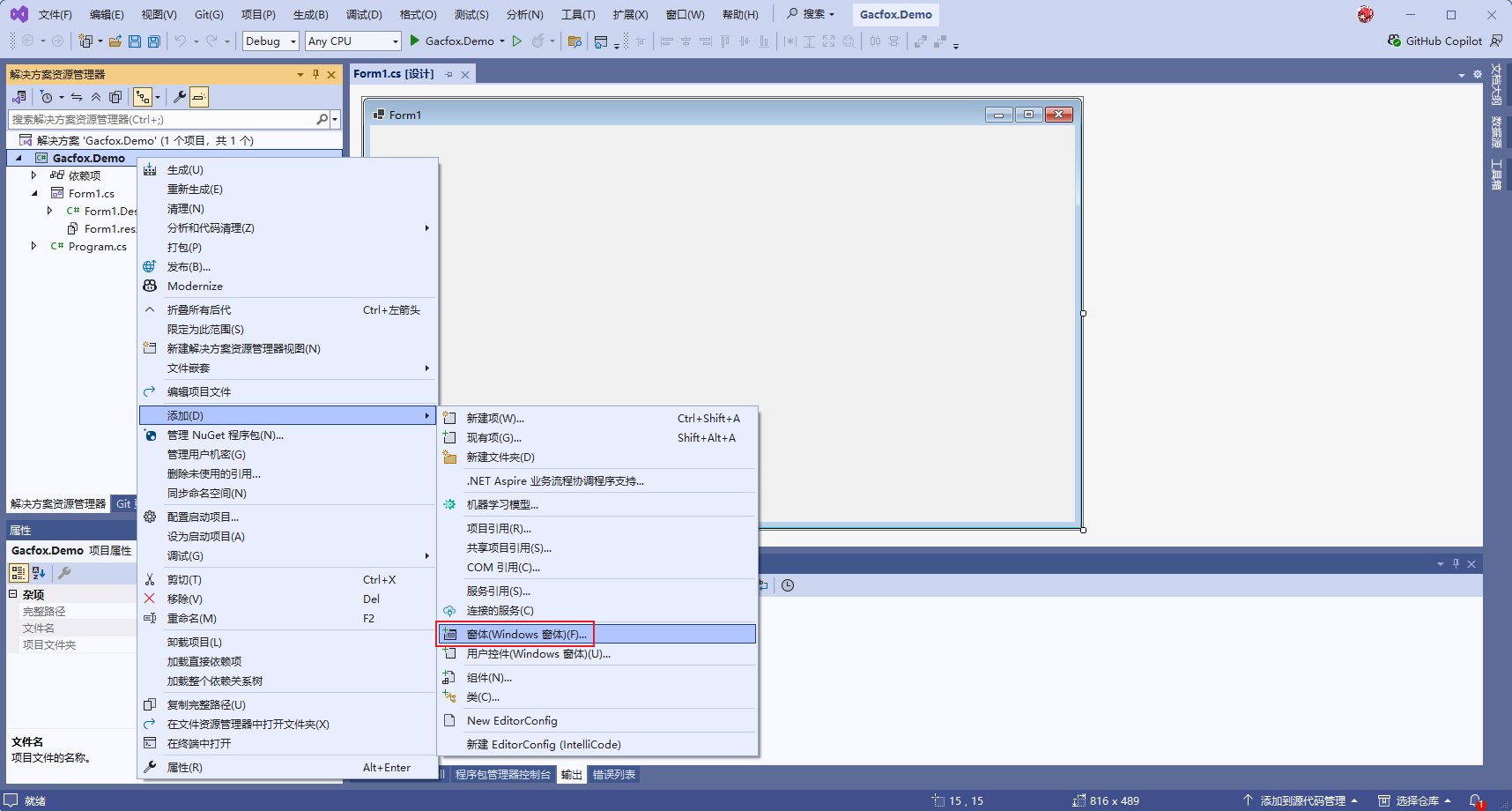The height and width of the screenshot is (811, 1512).
Task: Click the Visual Studio logo icon
Action: tap(19, 14)
